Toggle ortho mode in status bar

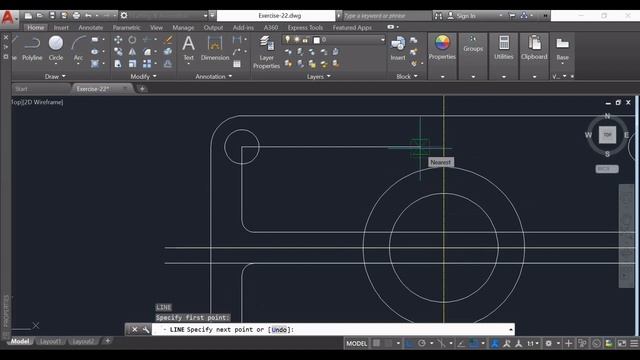[409, 344]
